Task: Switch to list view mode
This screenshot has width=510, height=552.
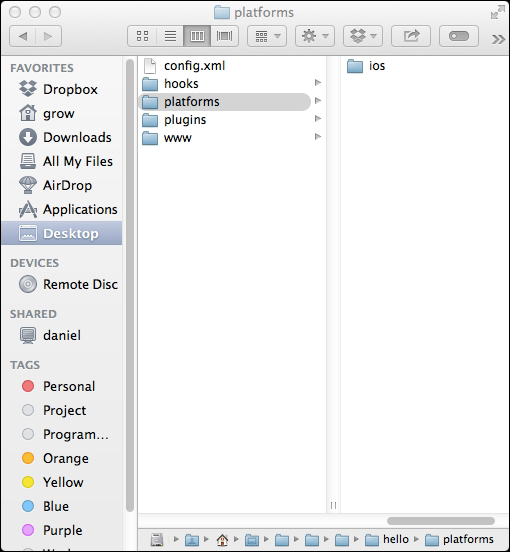Action: [x=170, y=36]
